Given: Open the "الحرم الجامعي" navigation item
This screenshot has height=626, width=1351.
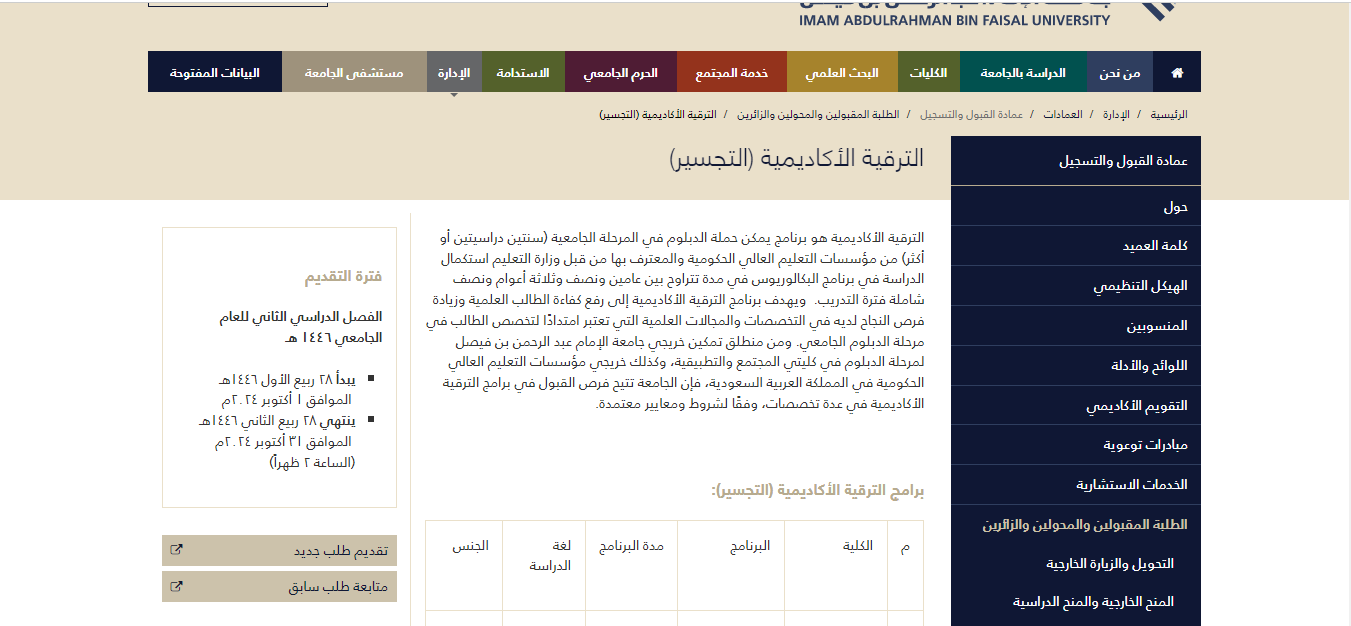Looking at the screenshot, I should (621, 72).
